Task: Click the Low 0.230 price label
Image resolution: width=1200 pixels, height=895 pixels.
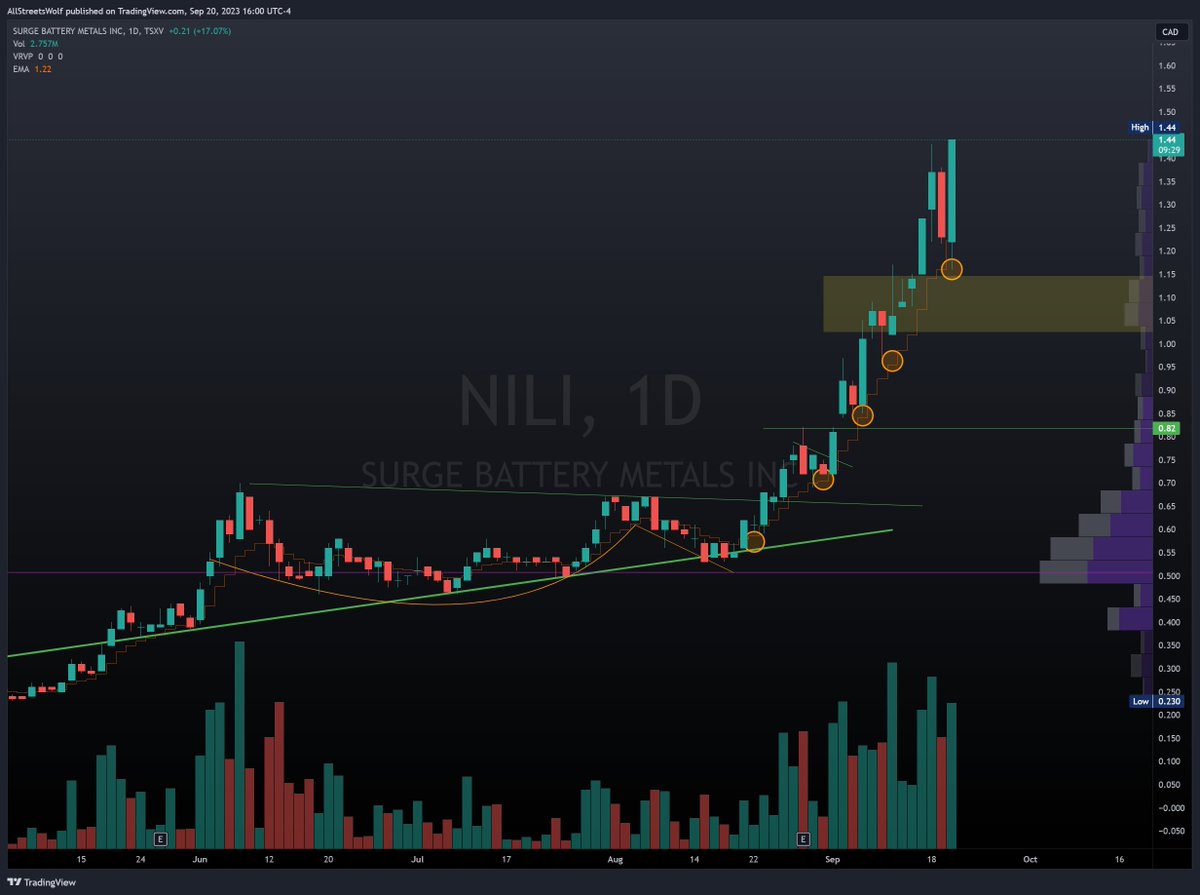Action: [x=1154, y=701]
